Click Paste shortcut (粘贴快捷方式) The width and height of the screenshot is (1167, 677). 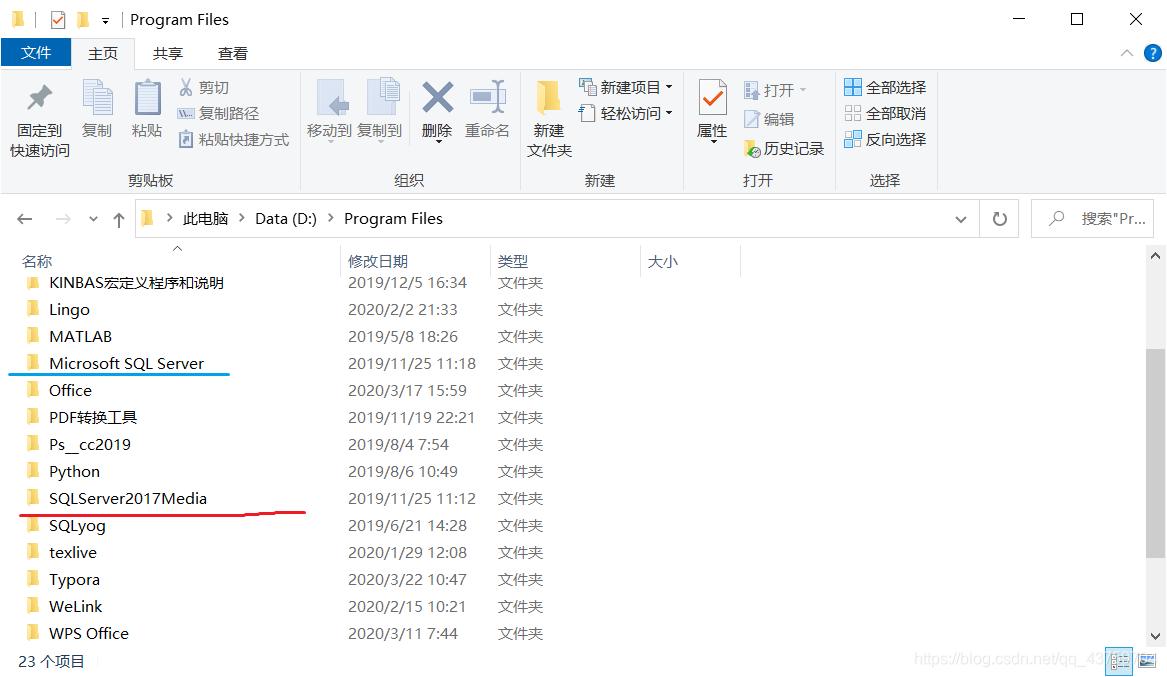(234, 140)
